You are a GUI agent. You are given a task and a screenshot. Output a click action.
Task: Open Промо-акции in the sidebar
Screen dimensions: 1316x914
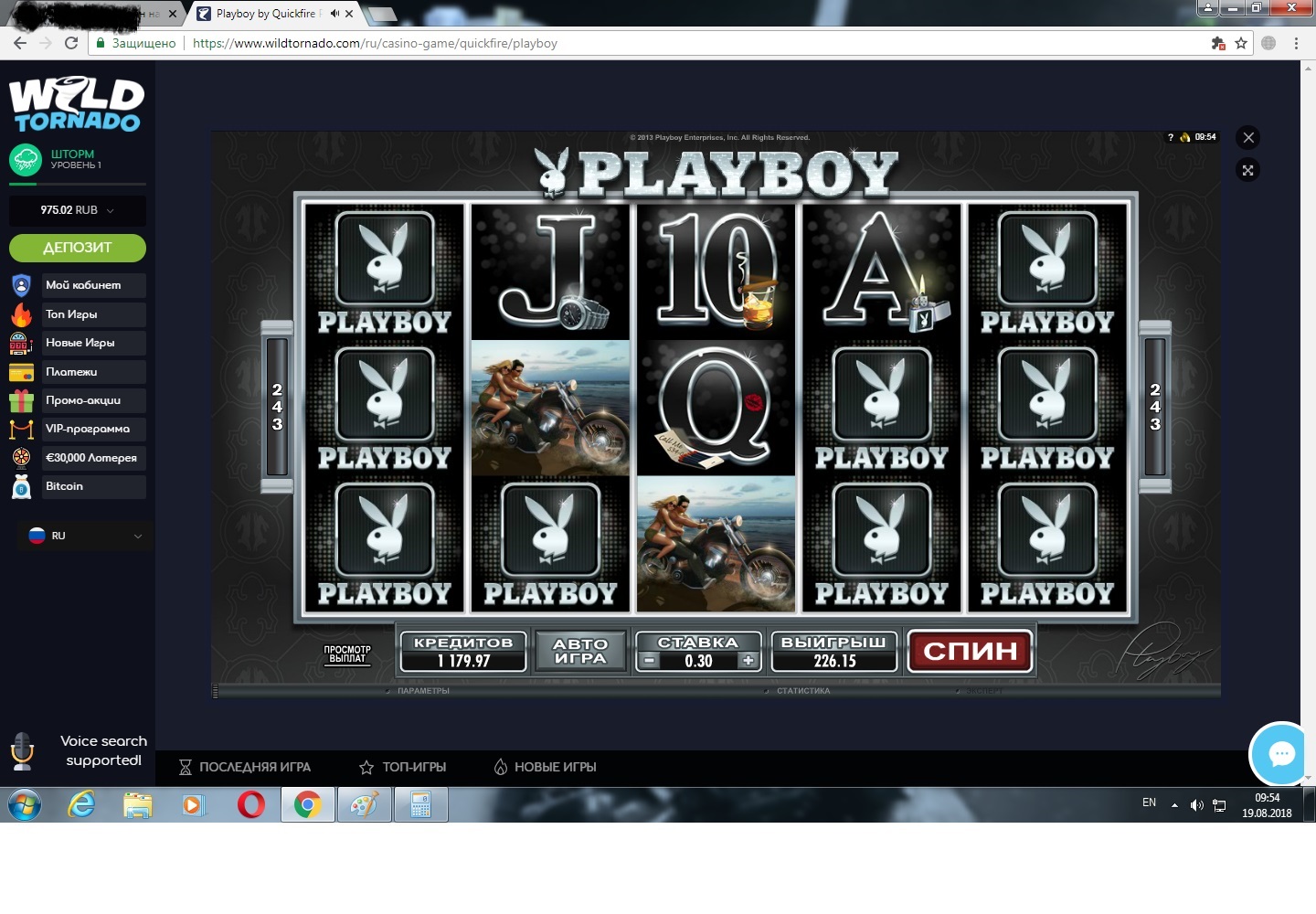click(93, 400)
